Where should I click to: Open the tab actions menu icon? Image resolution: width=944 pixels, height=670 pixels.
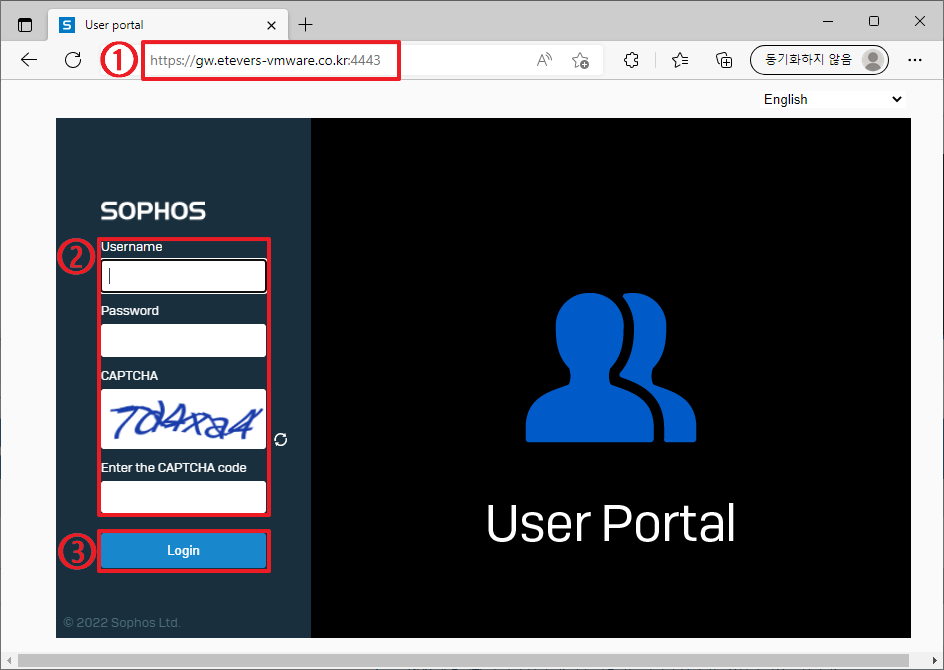pyautogui.click(x=25, y=25)
